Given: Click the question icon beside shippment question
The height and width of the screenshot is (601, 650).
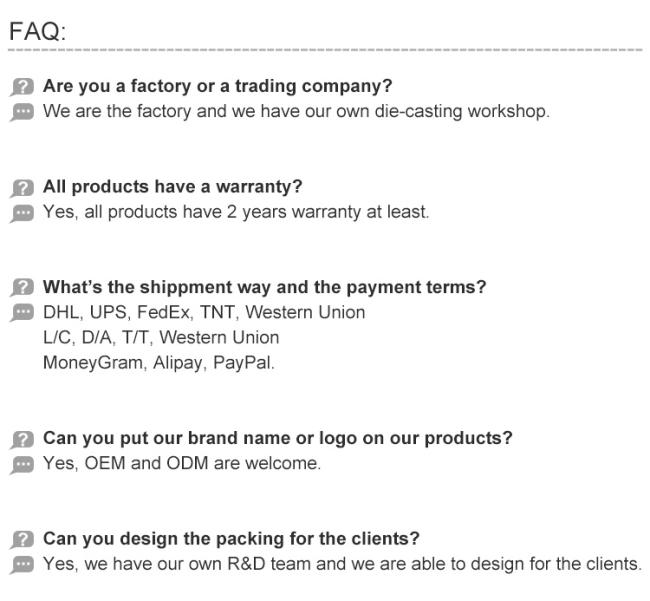Looking at the screenshot, I should [x=22, y=288].
